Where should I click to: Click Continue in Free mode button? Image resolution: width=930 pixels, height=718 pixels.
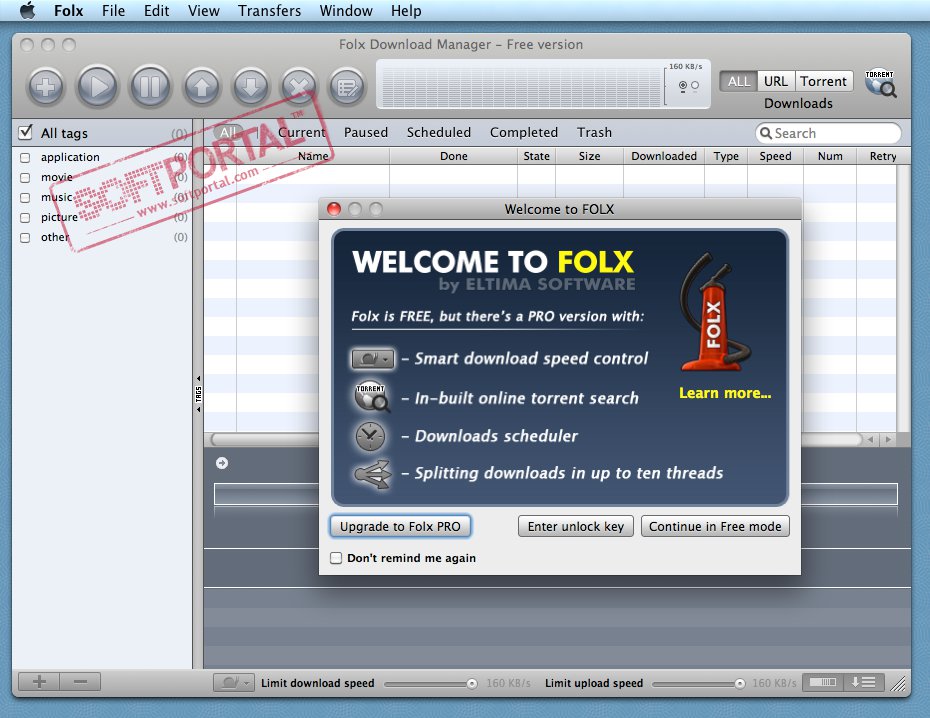(x=715, y=526)
